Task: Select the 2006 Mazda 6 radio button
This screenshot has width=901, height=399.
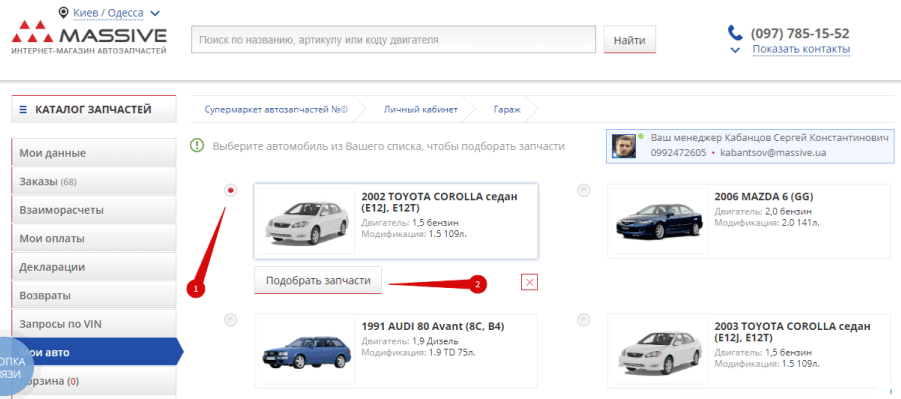Action: 584,190
